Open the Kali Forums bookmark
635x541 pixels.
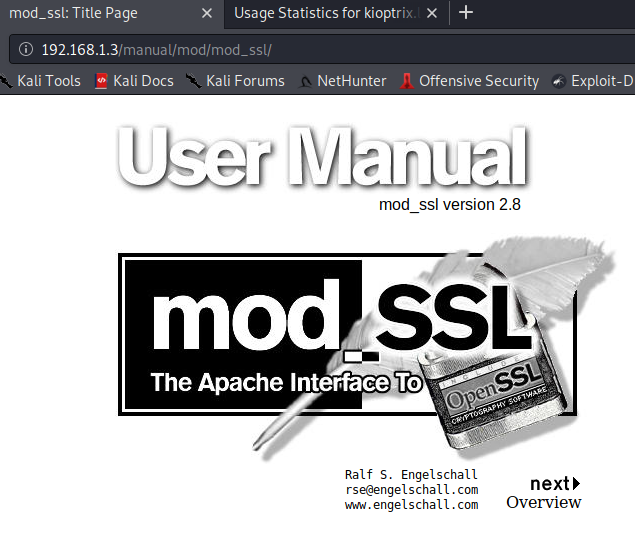coord(235,81)
